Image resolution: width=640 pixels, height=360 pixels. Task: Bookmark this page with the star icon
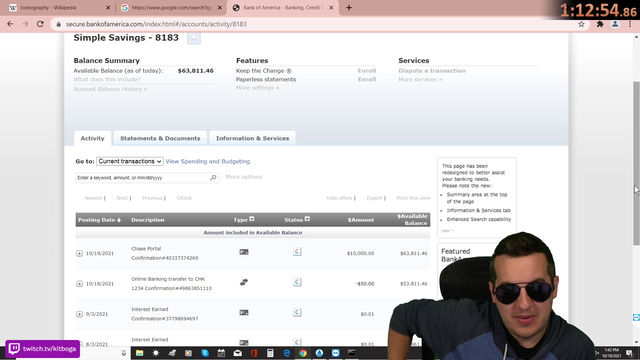coord(581,24)
